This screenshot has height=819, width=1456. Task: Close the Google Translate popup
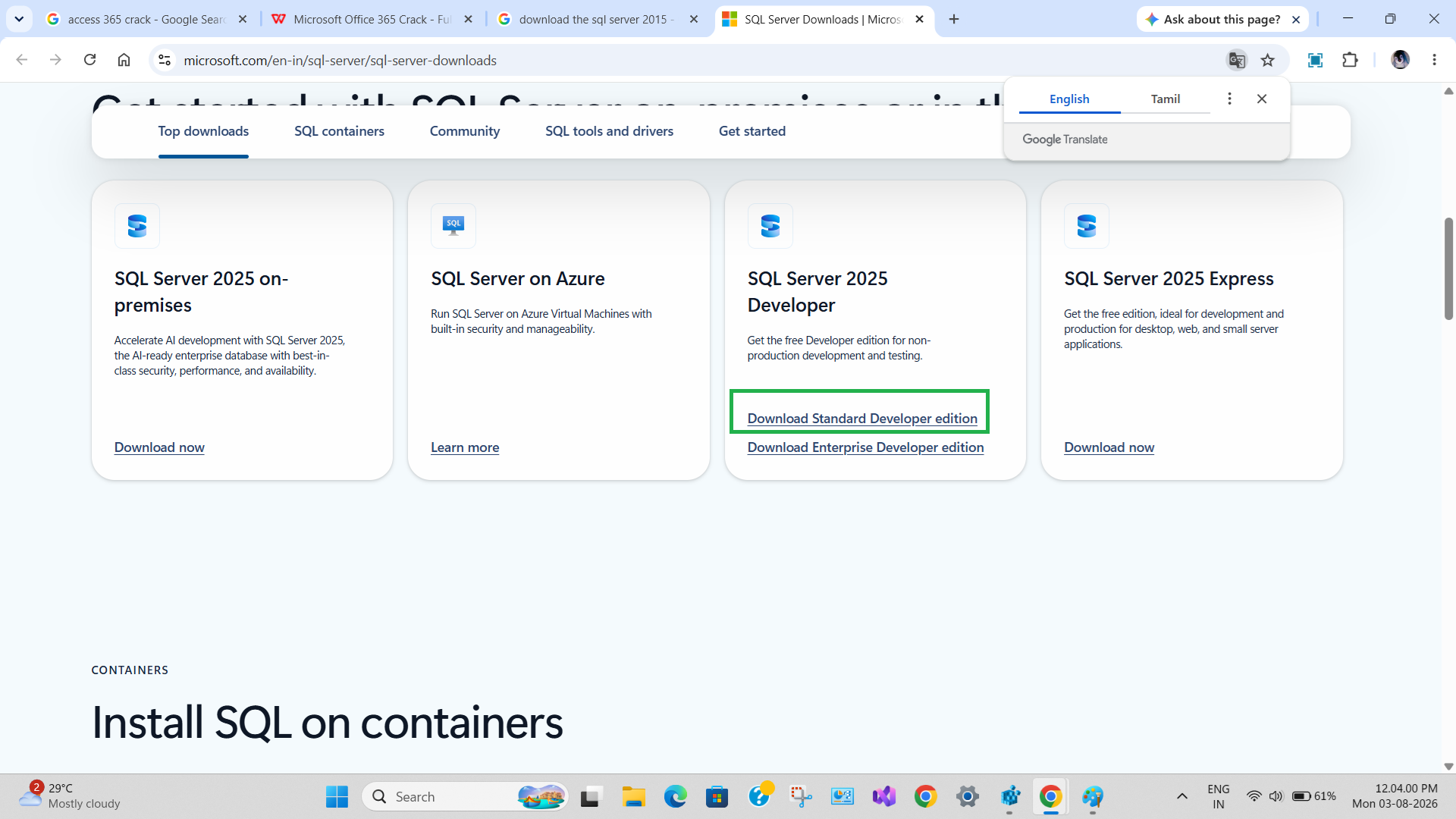(x=1262, y=99)
